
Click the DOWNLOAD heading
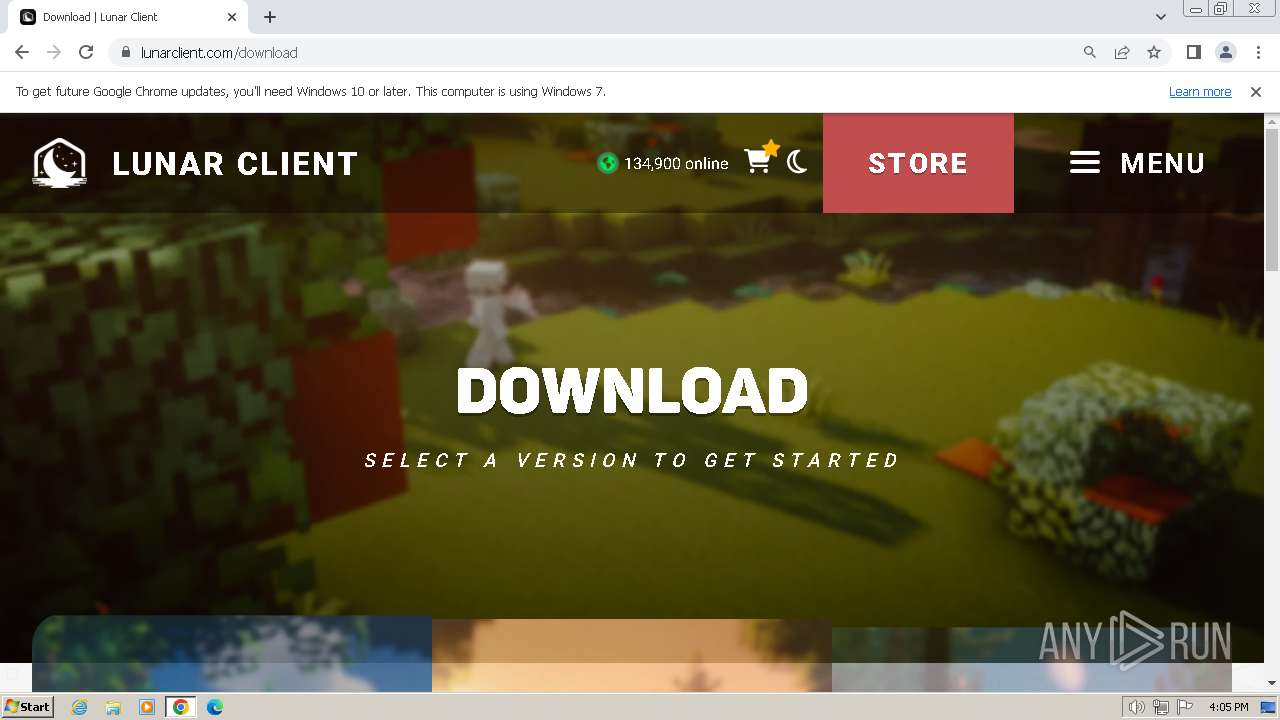tap(632, 391)
